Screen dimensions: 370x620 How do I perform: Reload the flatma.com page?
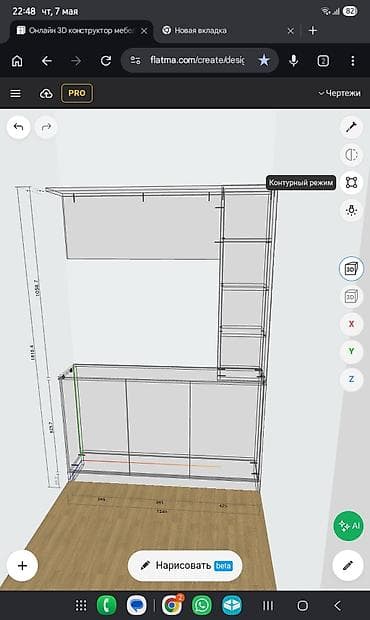(x=106, y=61)
